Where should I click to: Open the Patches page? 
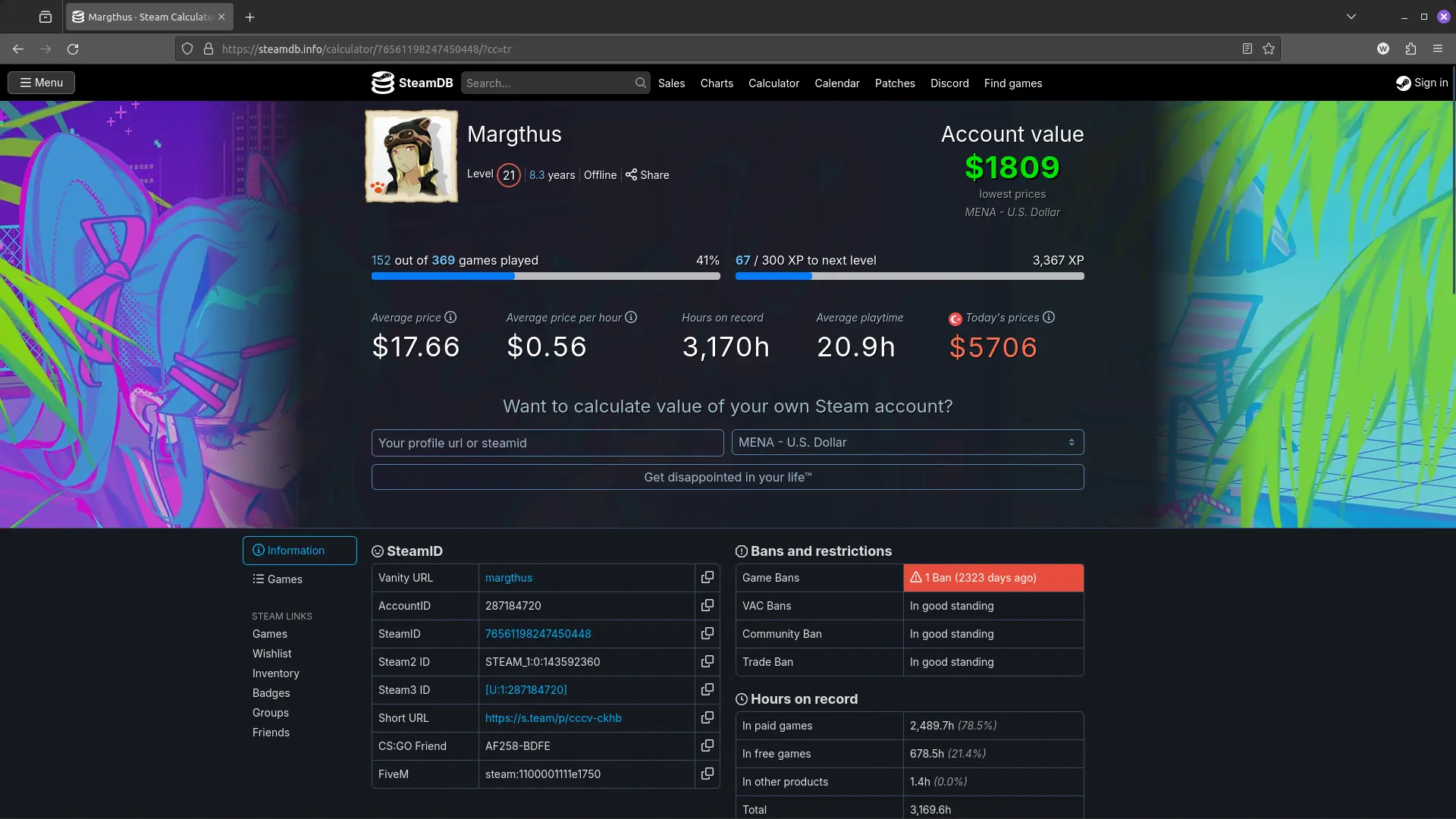coord(895,83)
